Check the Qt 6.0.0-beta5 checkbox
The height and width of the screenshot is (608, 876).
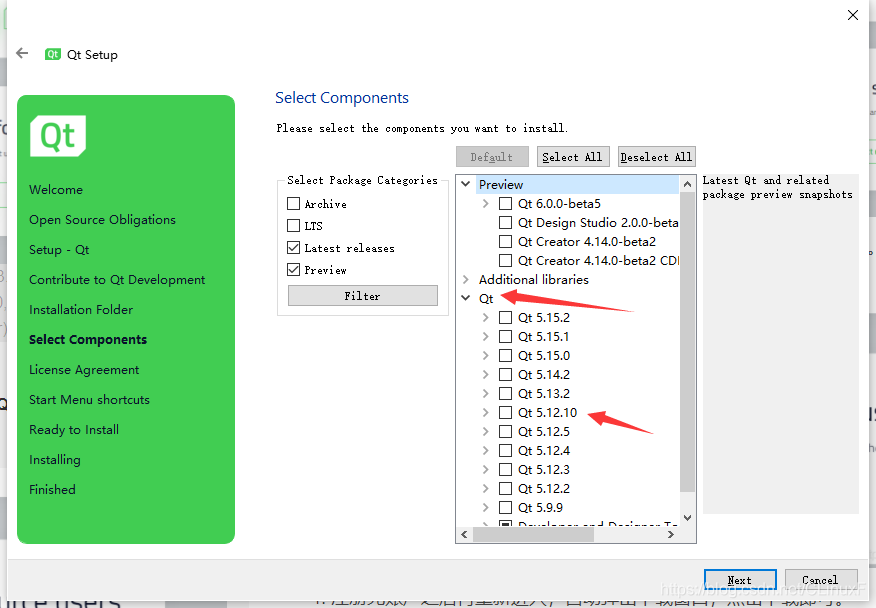(505, 203)
